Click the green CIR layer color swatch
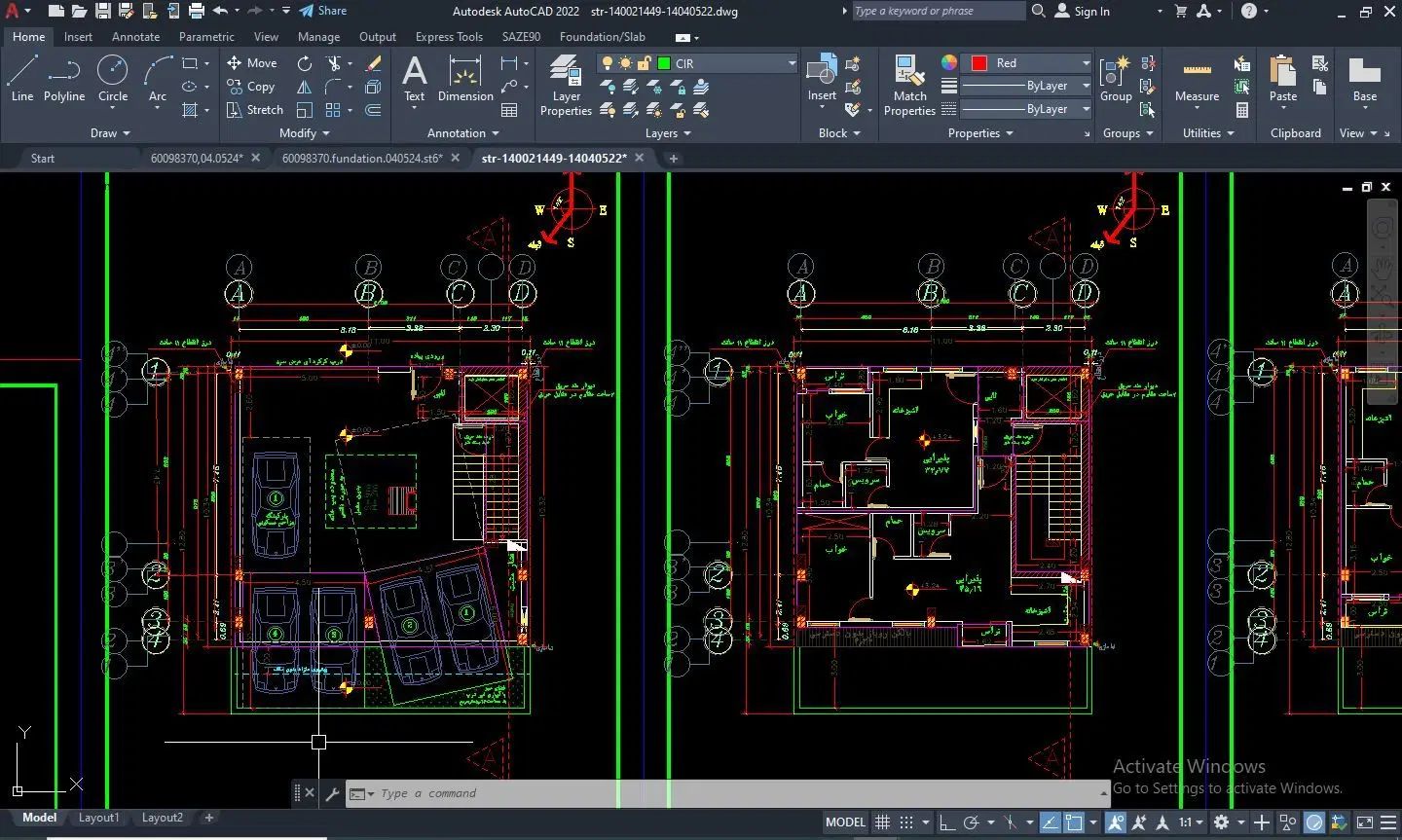1402x840 pixels. (664, 63)
